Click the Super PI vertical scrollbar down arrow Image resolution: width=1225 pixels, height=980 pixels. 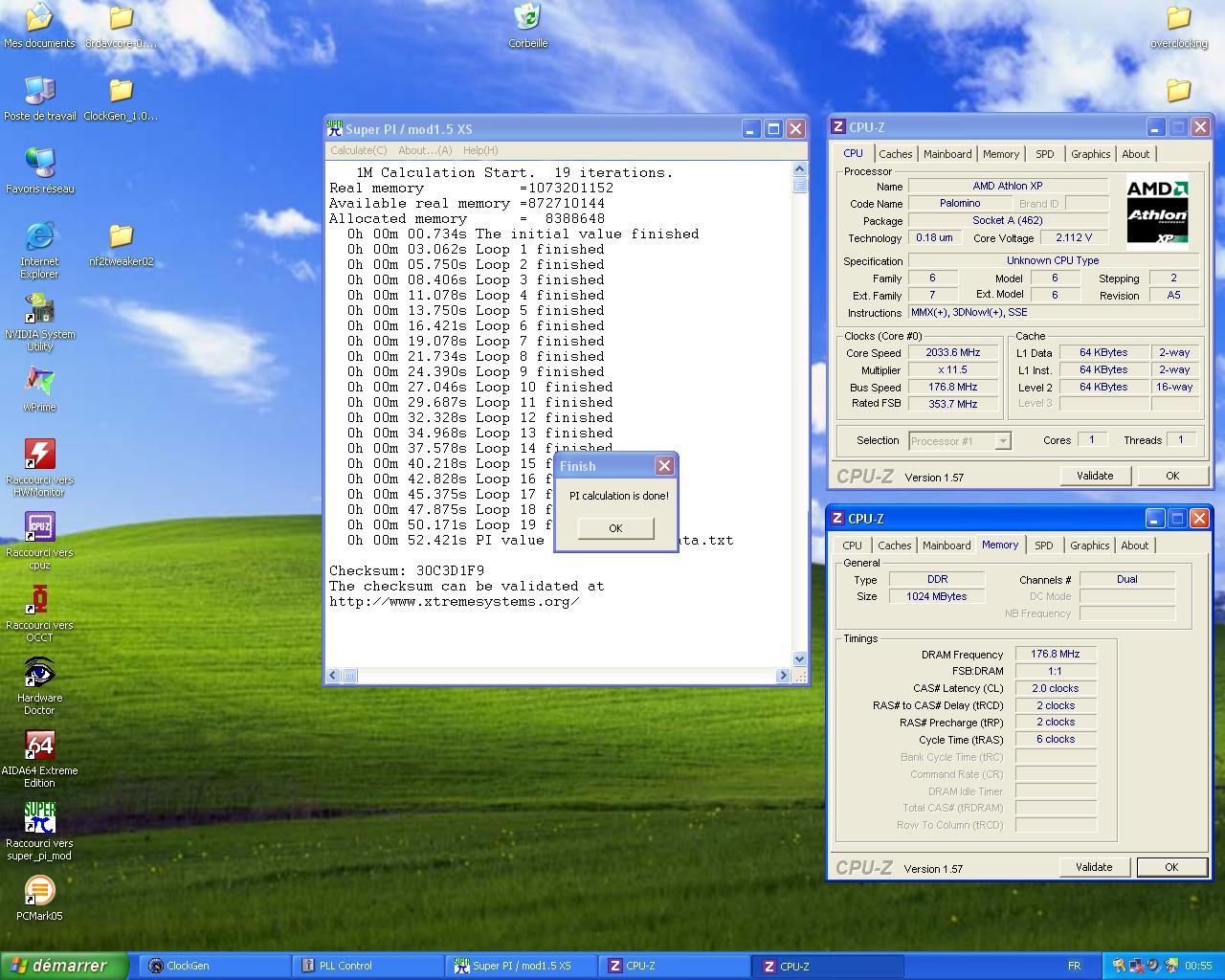800,658
